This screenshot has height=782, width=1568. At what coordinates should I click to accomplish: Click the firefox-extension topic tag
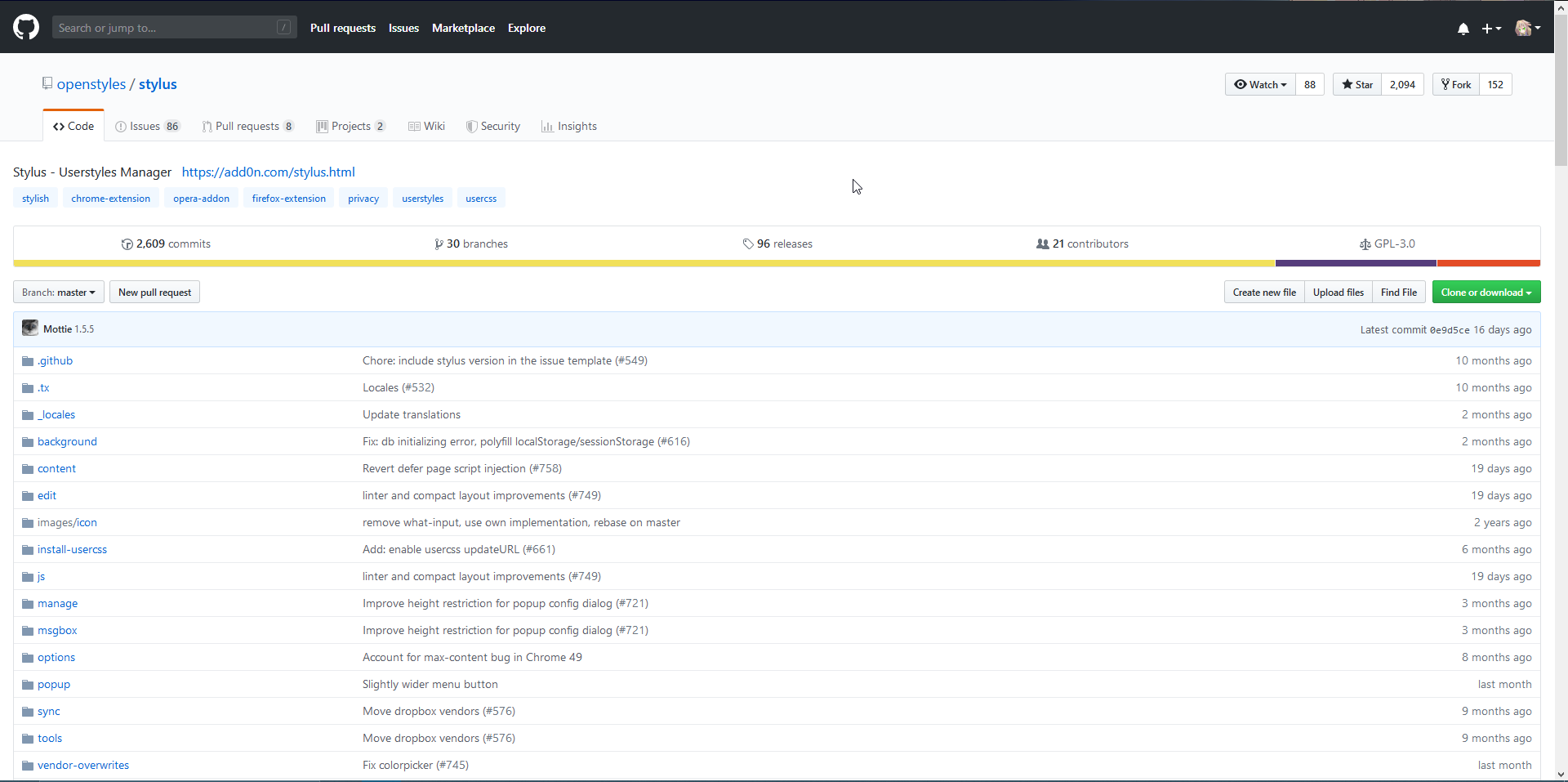(x=288, y=199)
